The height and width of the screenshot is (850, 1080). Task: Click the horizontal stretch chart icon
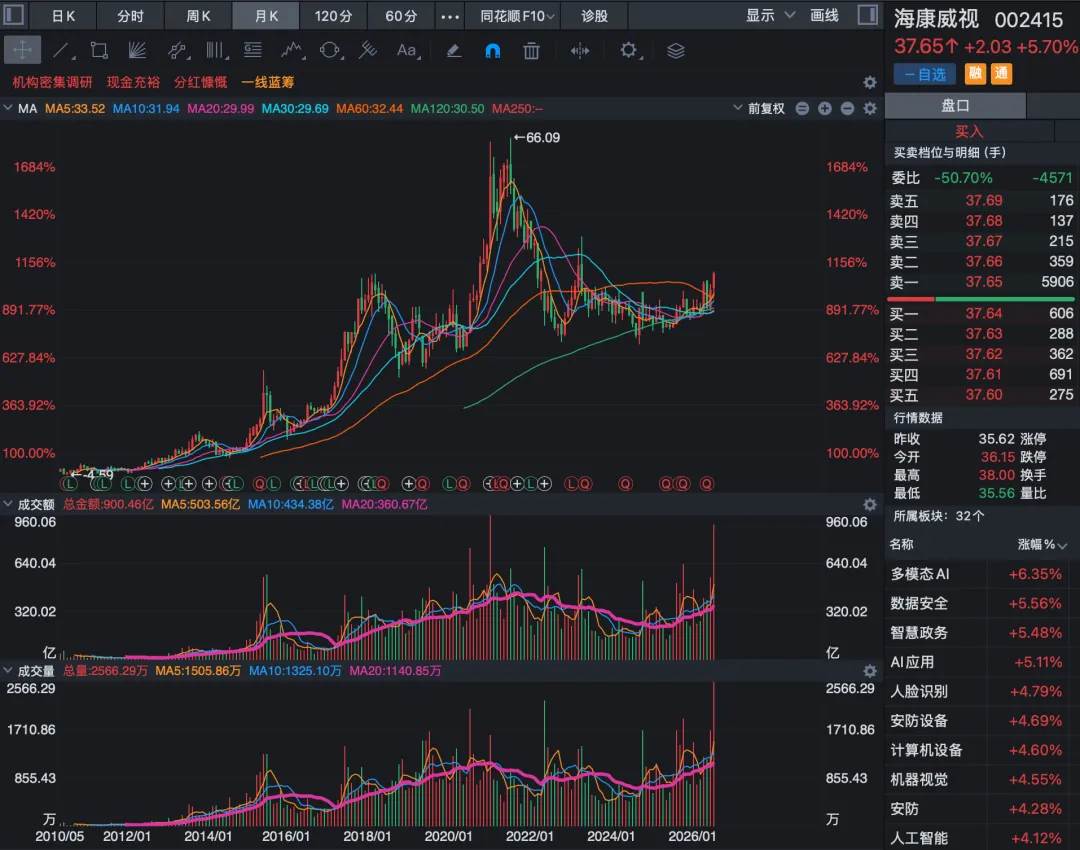tap(580, 50)
